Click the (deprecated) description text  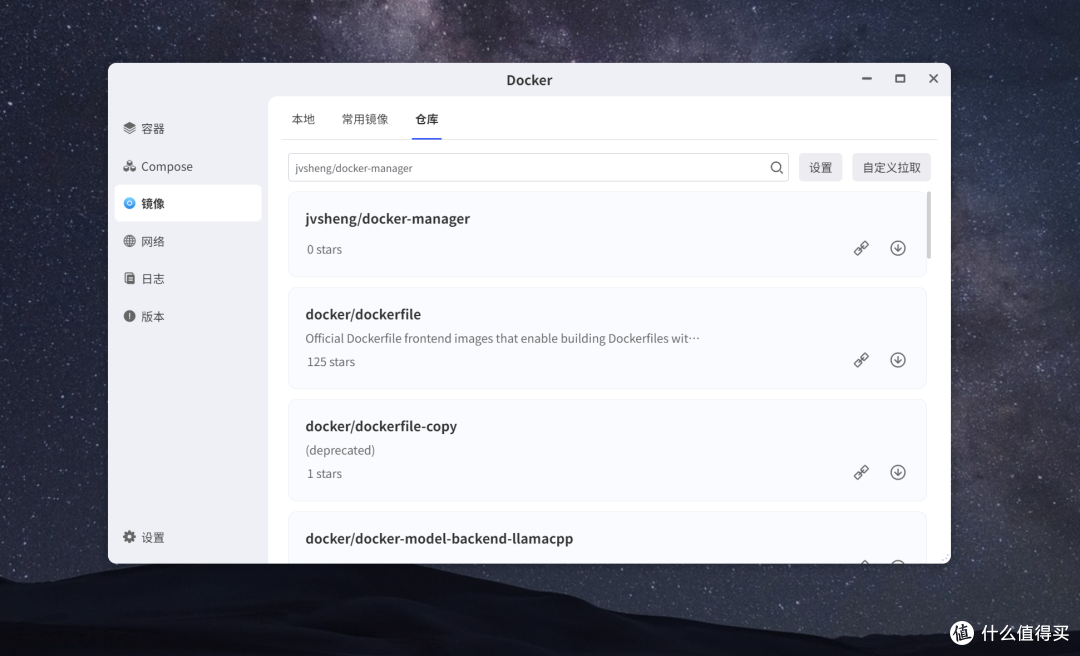pyautogui.click(x=340, y=450)
